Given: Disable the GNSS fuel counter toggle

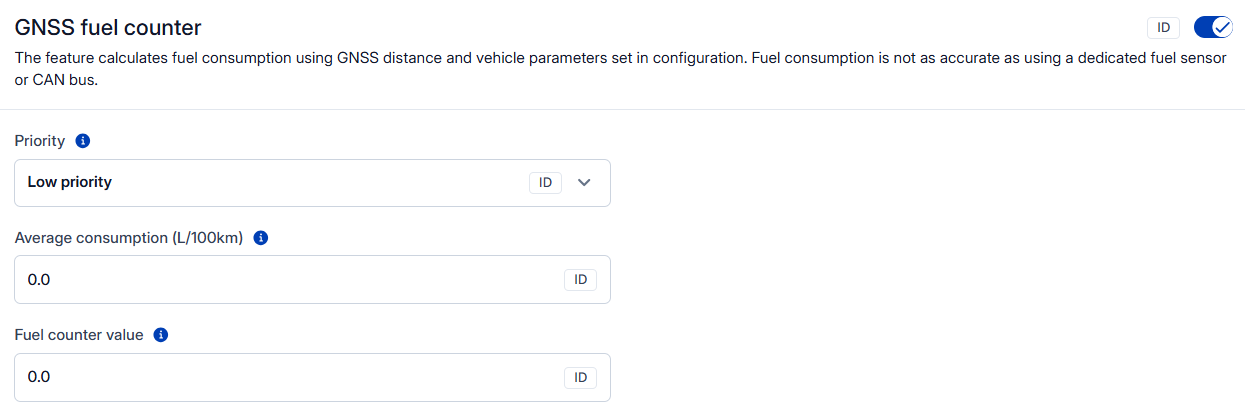Looking at the screenshot, I should [x=1213, y=28].
